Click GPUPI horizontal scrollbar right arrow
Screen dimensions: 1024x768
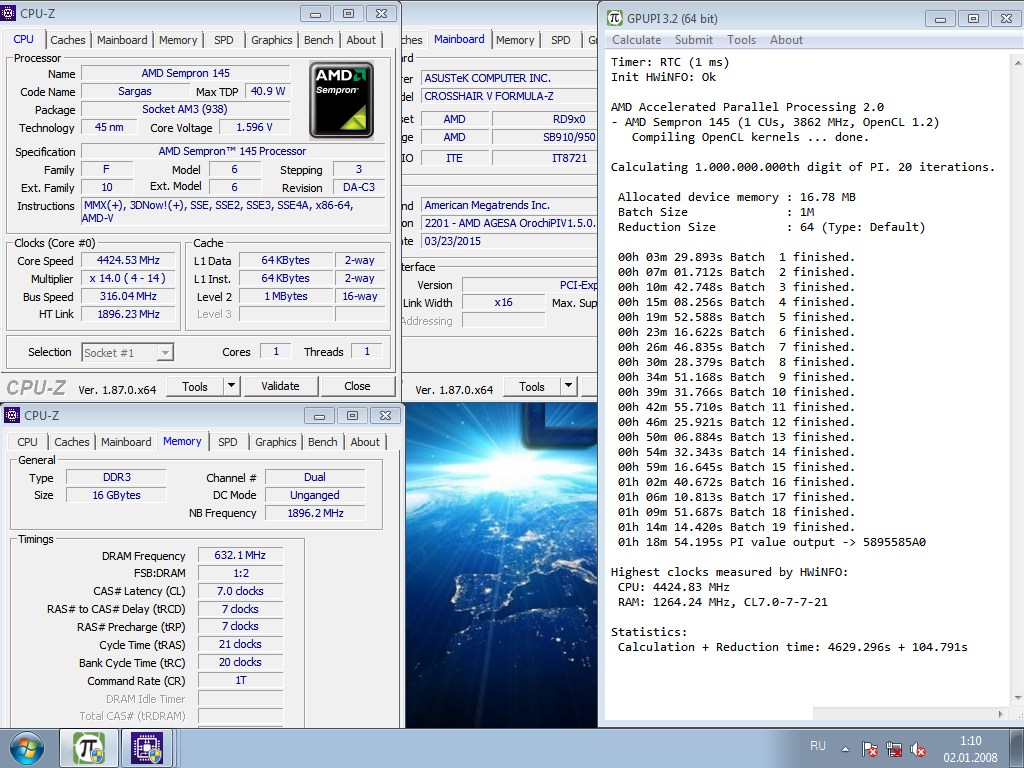point(1001,714)
